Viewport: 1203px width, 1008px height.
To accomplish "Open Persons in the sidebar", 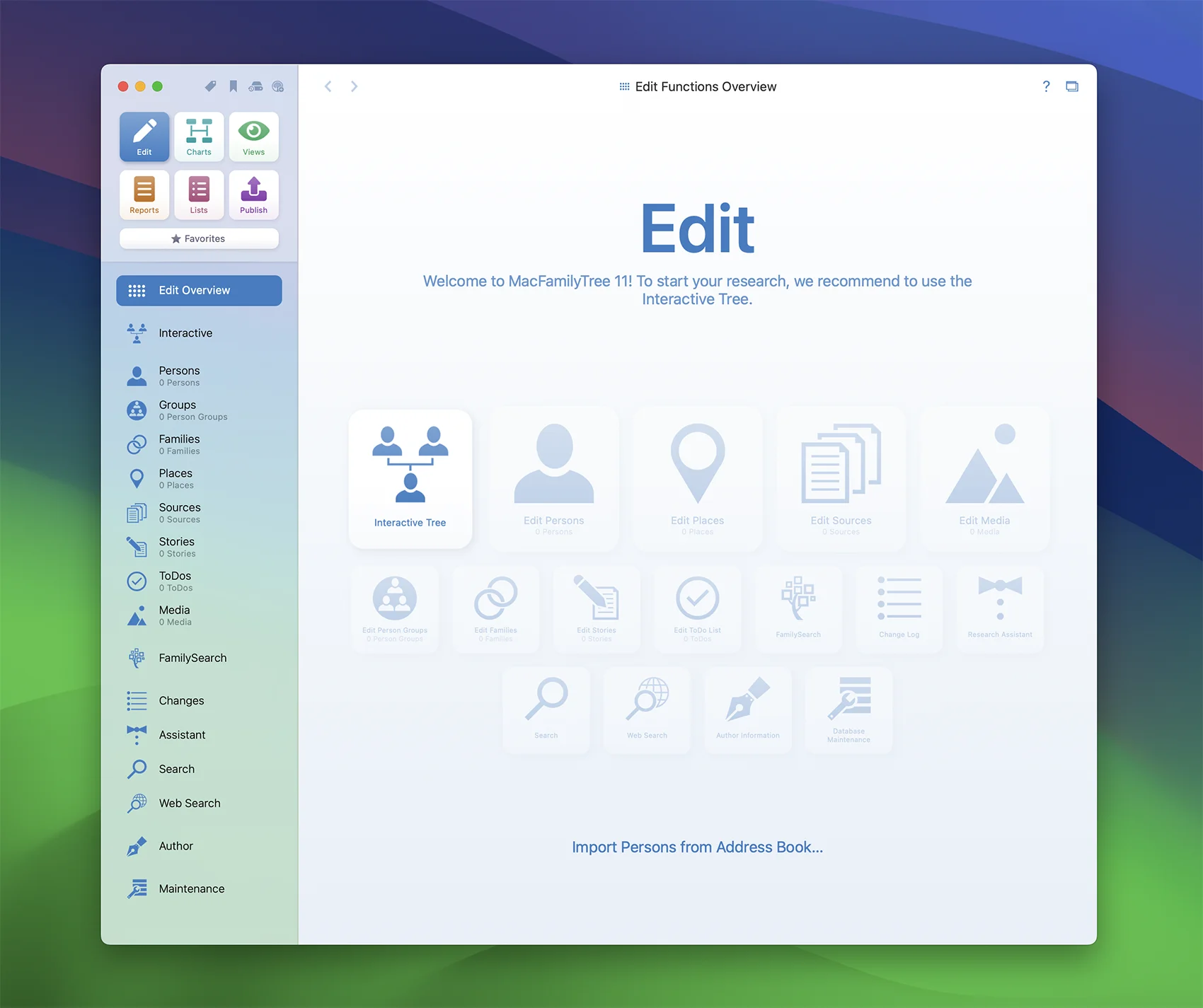I will click(x=199, y=376).
